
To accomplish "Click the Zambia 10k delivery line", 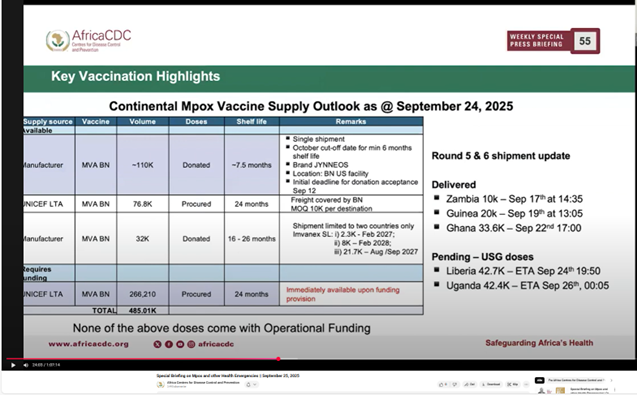I will (514, 199).
